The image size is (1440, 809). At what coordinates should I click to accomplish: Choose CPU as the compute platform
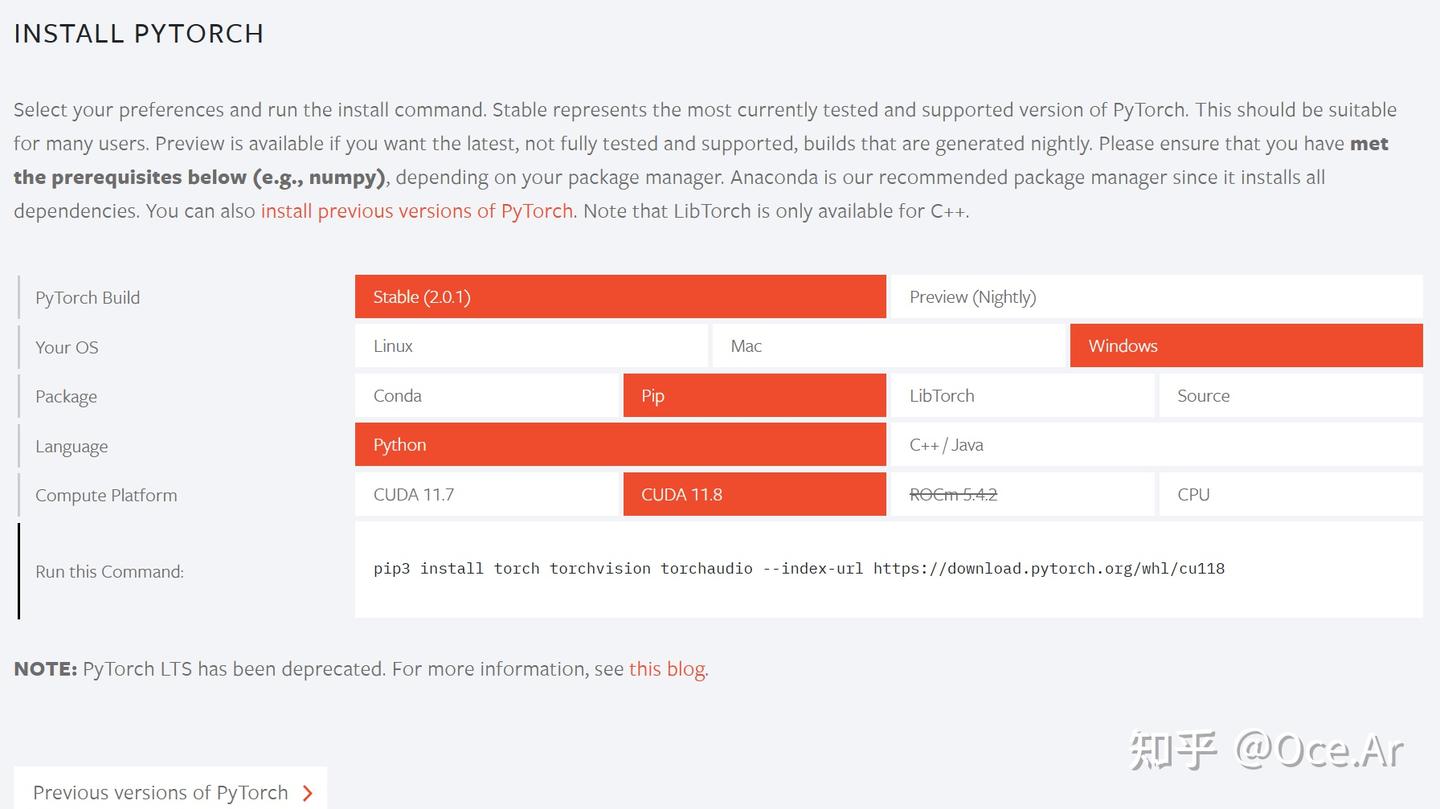[x=1290, y=495]
